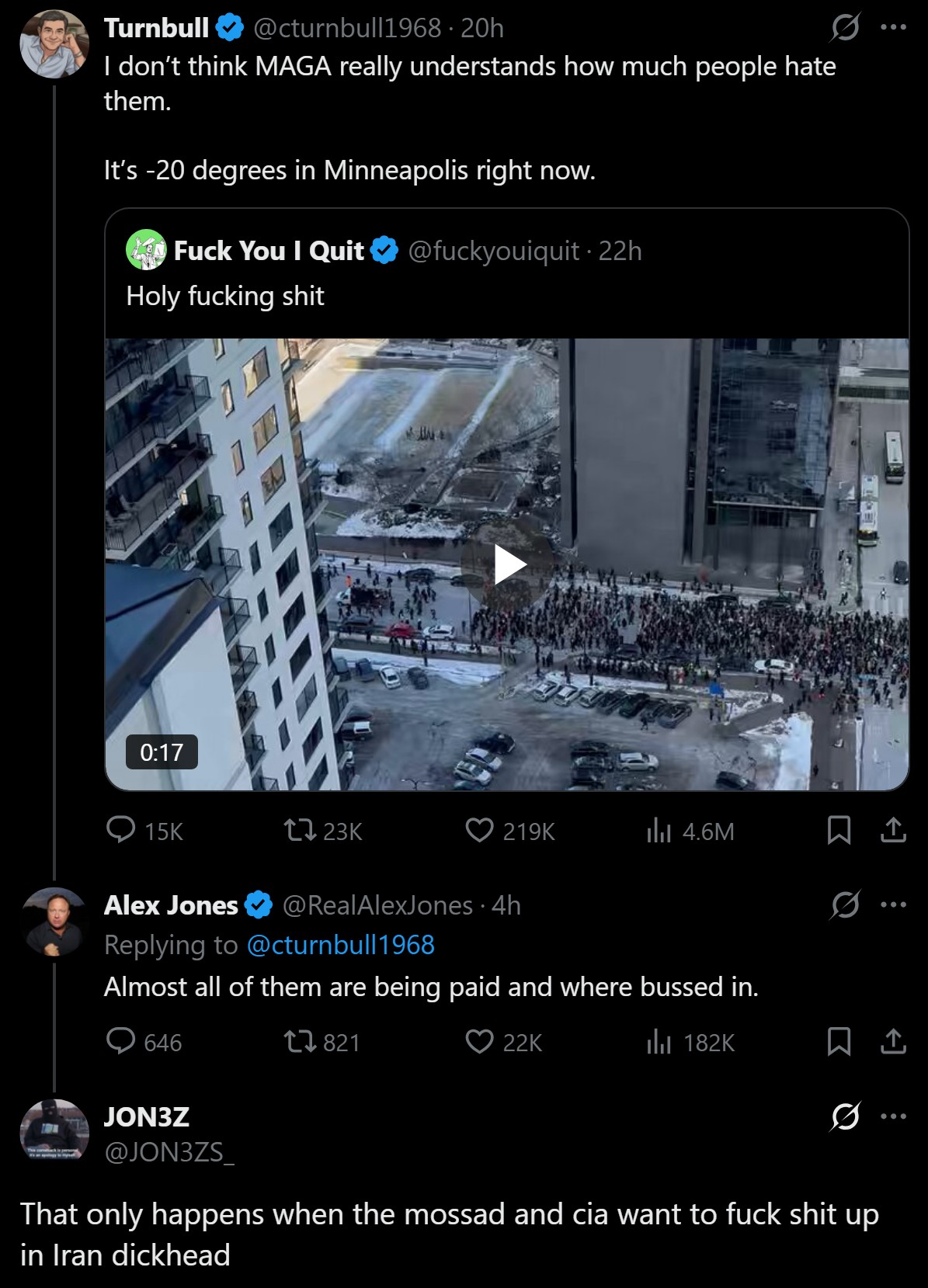The width and height of the screenshot is (928, 1288).
Task: Share Alex Jones's reply
Action: pyautogui.click(x=893, y=1041)
